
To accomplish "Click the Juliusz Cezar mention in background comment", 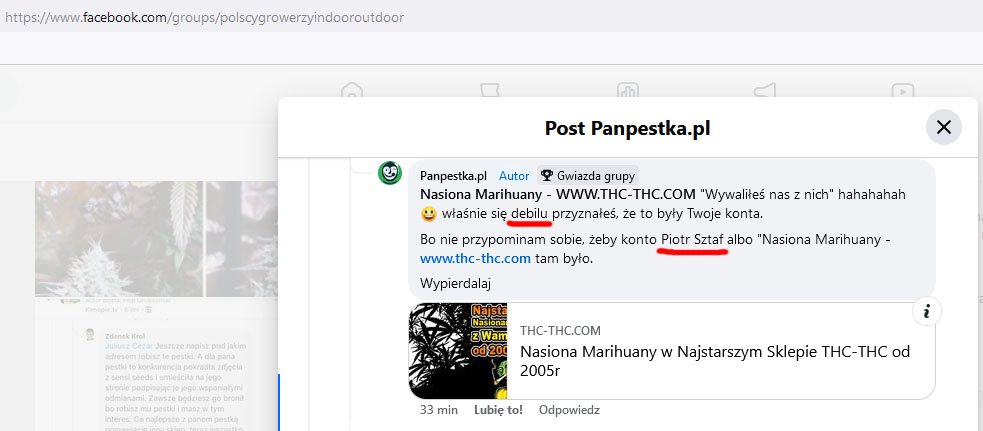I will [x=129, y=346].
